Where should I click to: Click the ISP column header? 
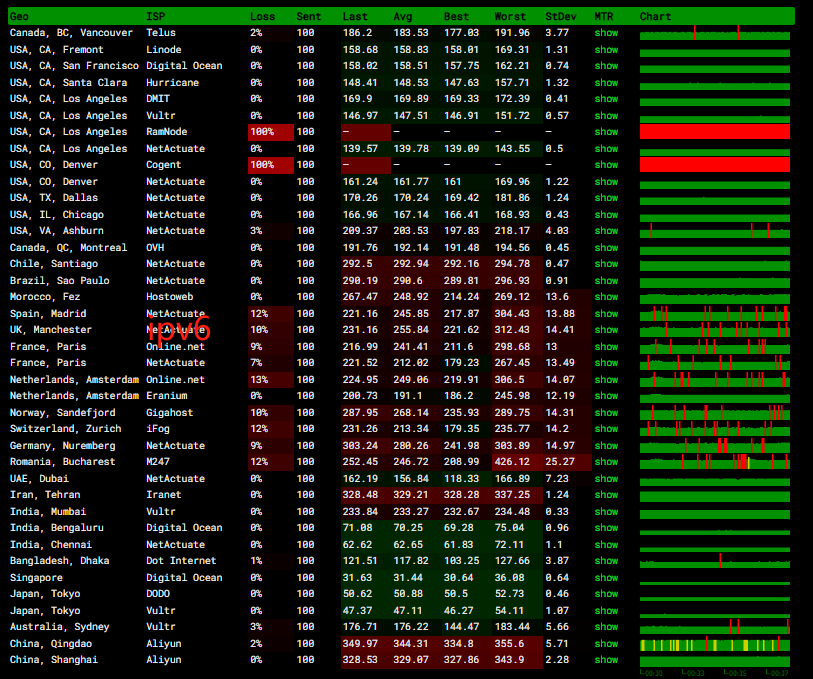tap(156, 17)
